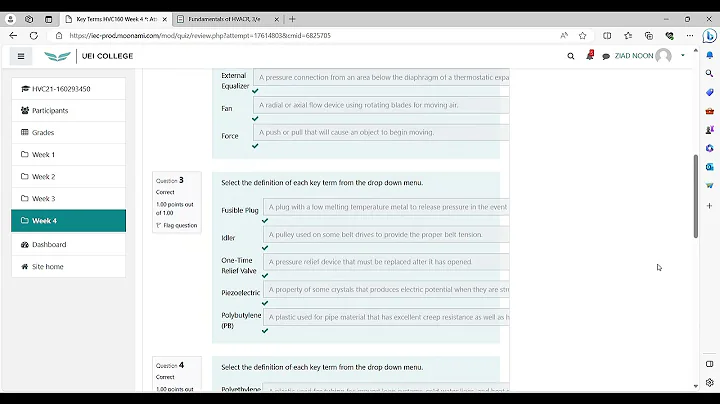This screenshot has height=404, width=720.
Task: Open a new browser tab
Action: [x=292, y=19]
